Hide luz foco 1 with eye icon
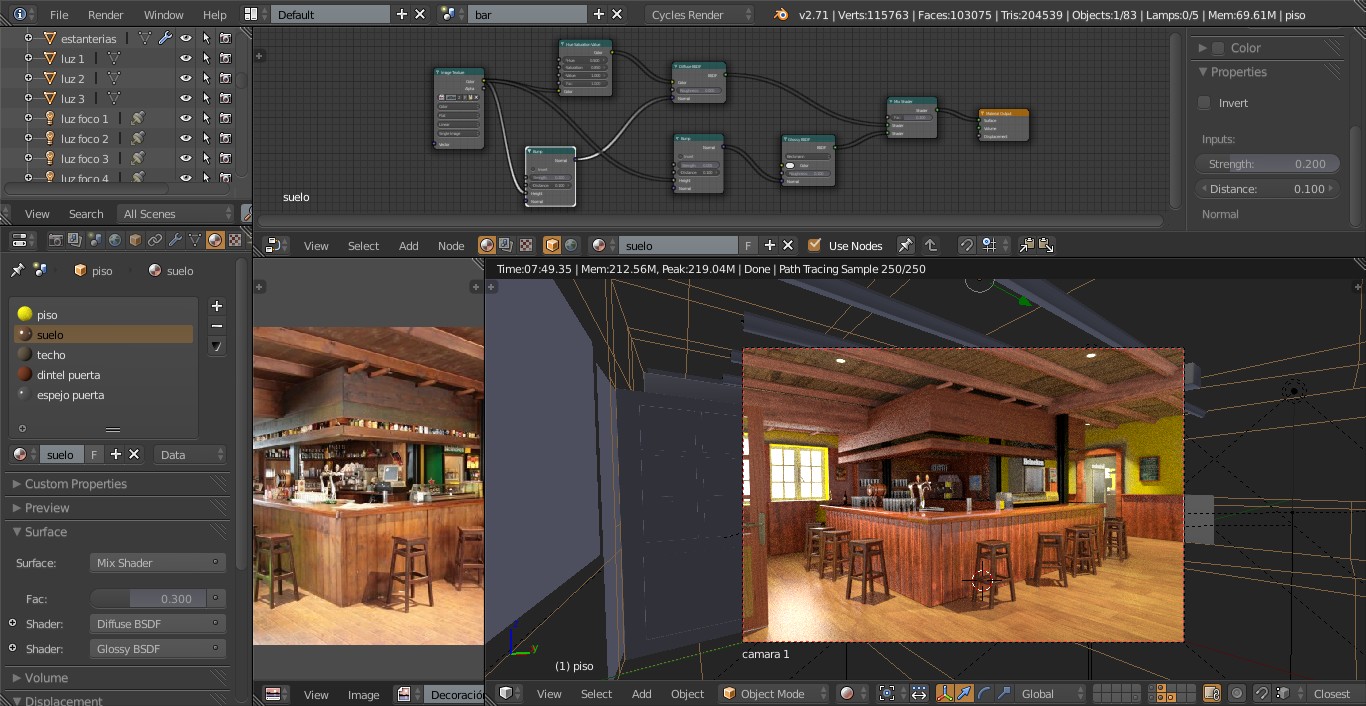1366x706 pixels. (185, 119)
